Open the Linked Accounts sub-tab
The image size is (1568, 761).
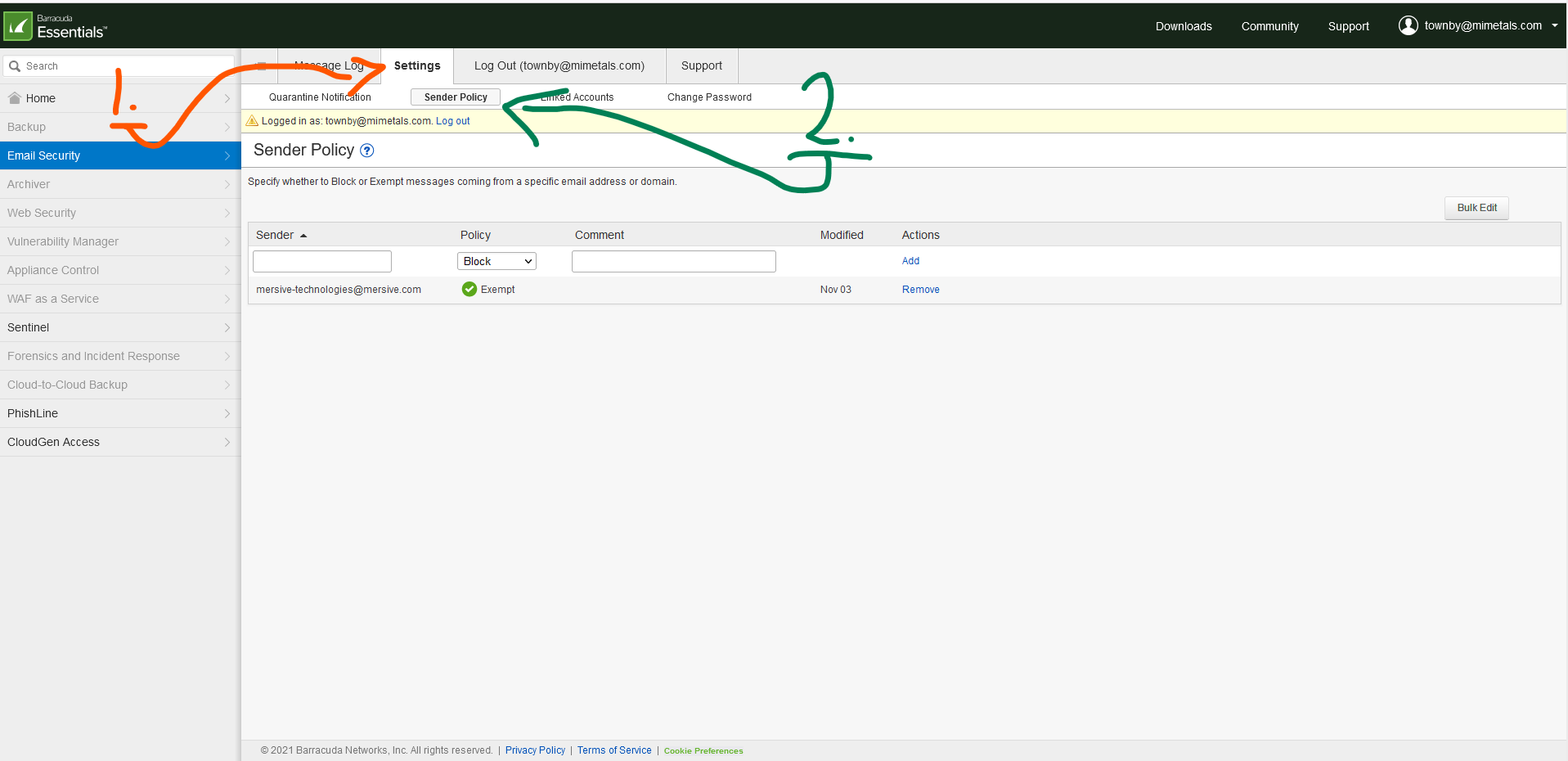pos(577,97)
